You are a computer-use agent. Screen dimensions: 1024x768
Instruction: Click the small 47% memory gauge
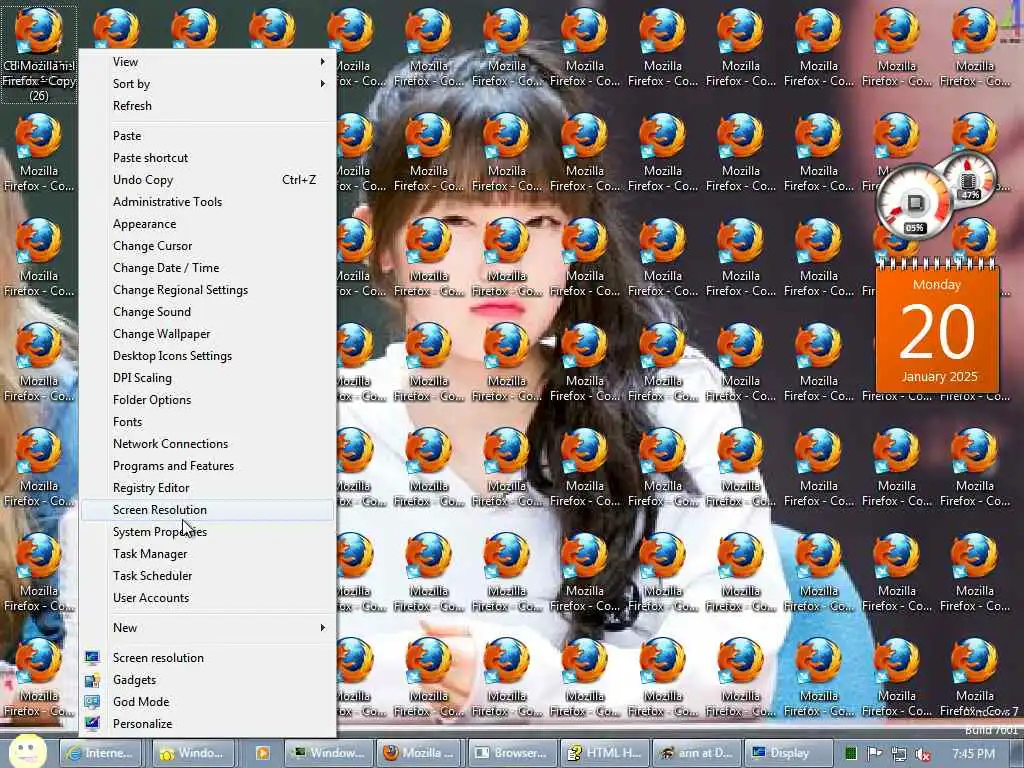tap(969, 178)
